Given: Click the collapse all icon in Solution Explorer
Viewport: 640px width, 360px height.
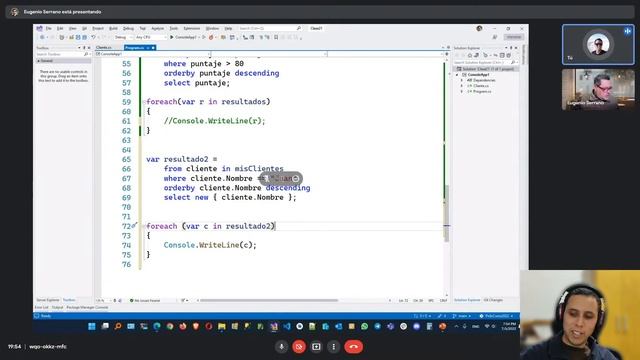Looking at the screenshot, I should click(502, 55).
